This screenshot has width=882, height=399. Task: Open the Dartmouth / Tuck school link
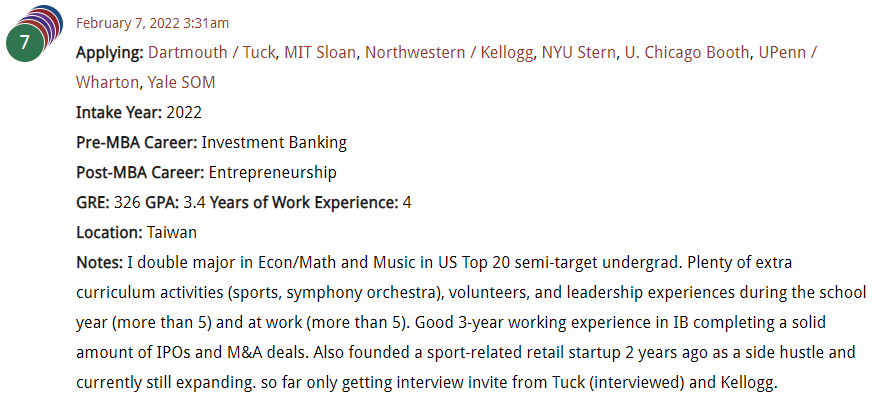(212, 52)
